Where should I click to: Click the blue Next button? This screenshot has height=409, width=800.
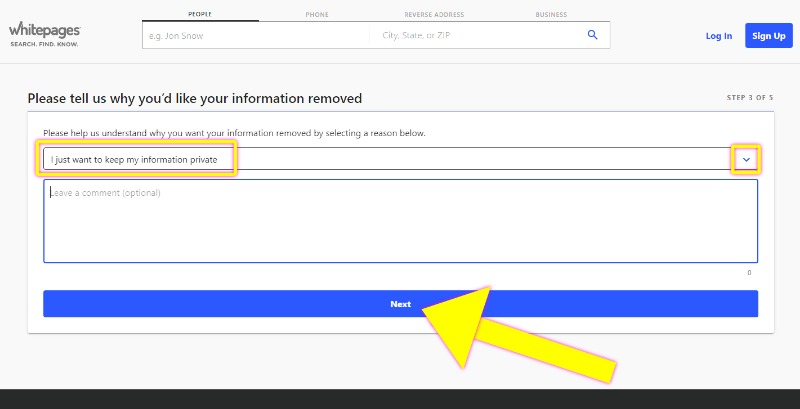401,304
